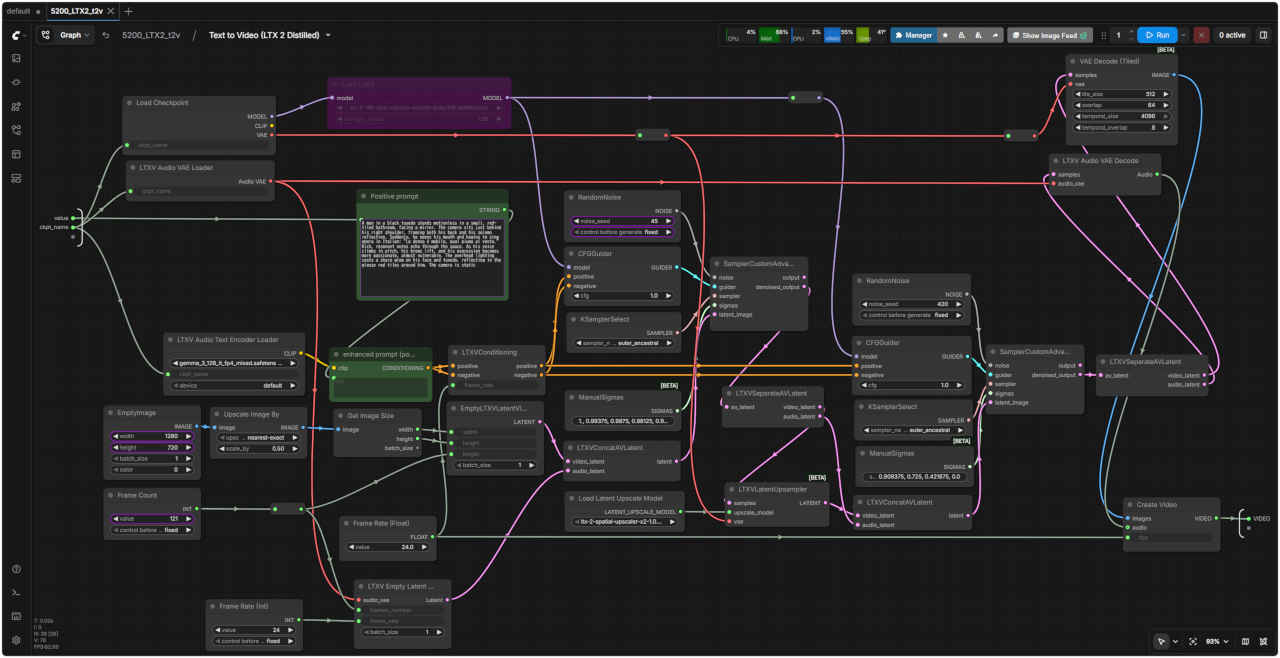The height and width of the screenshot is (658, 1280).
Task: Collapse the first RandomNoise node with seed 45
Action: (x=571, y=197)
